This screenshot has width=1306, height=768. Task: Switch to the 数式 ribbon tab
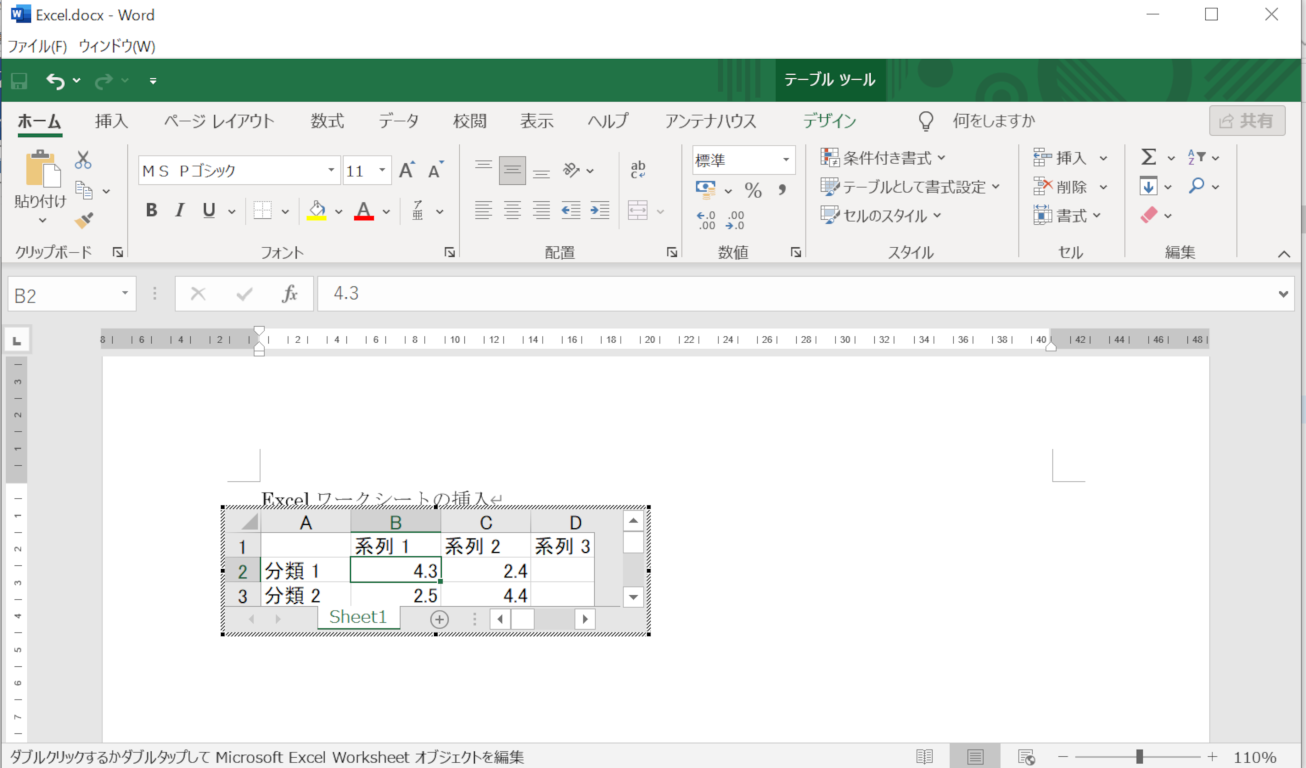(x=327, y=121)
